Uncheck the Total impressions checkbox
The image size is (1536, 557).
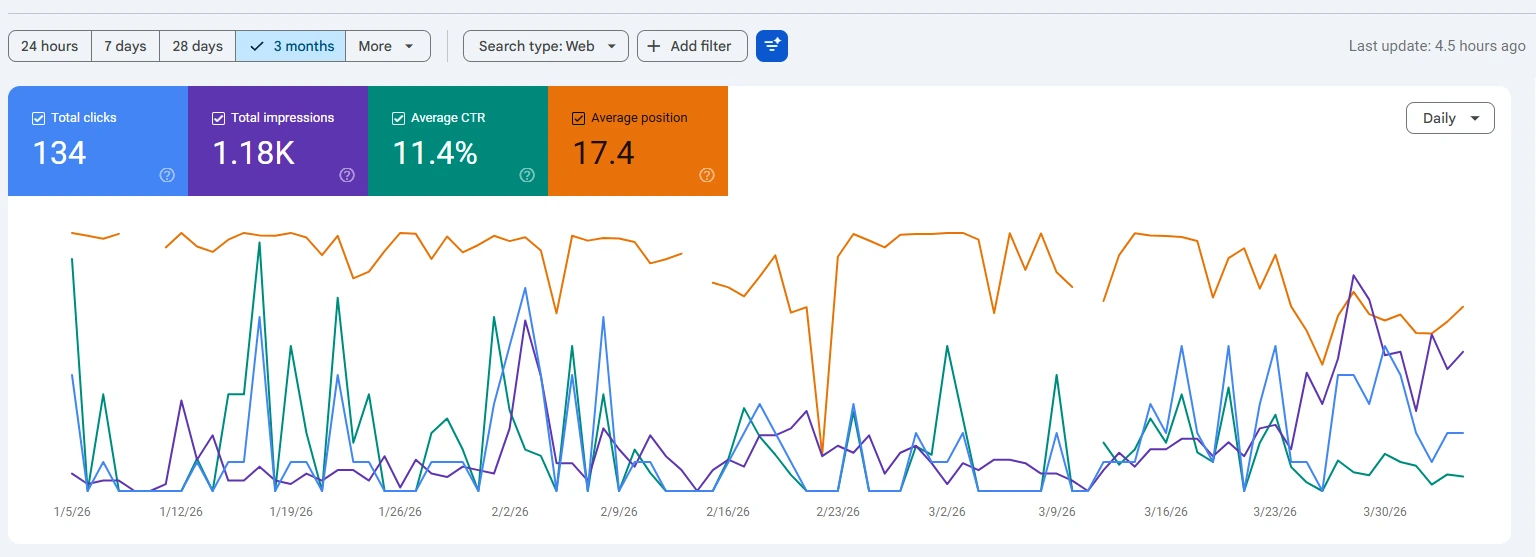219,118
